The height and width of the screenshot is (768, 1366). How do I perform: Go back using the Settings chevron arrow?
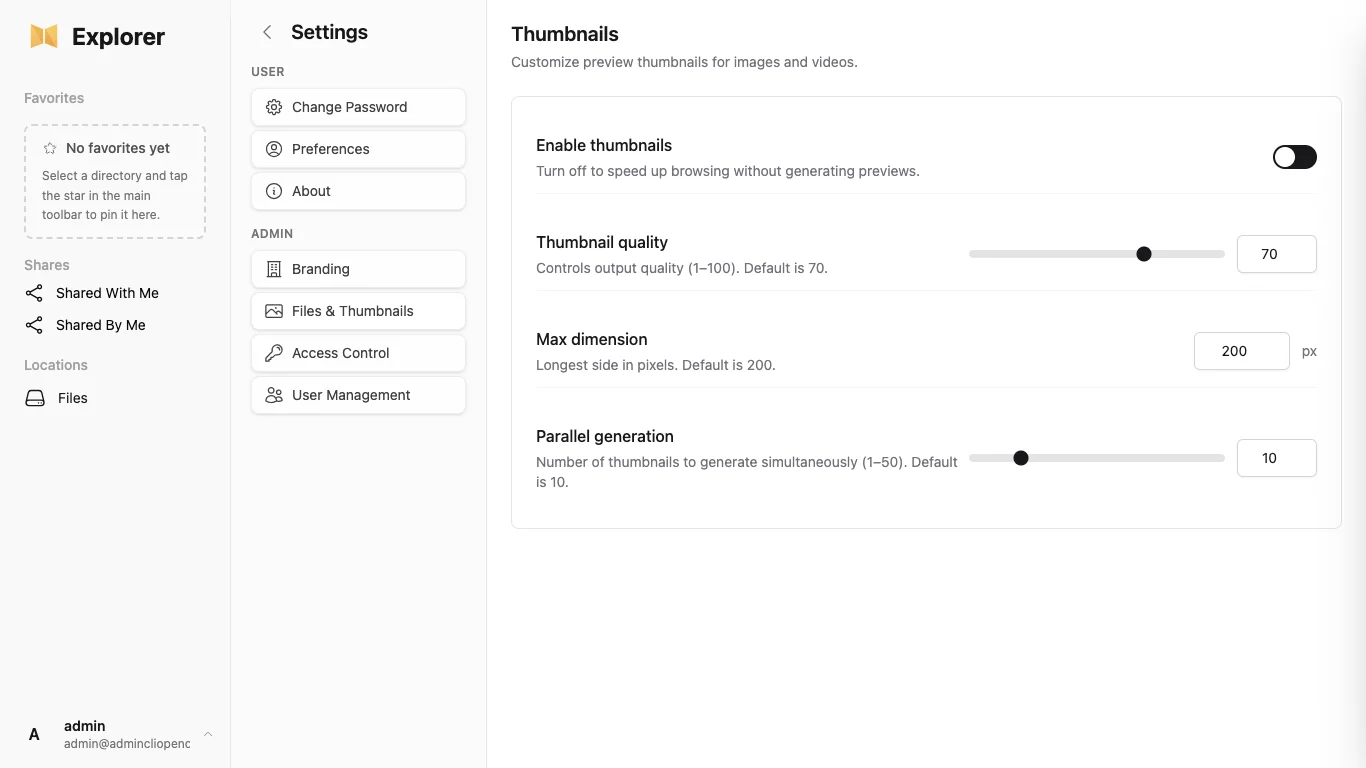pyautogui.click(x=267, y=32)
